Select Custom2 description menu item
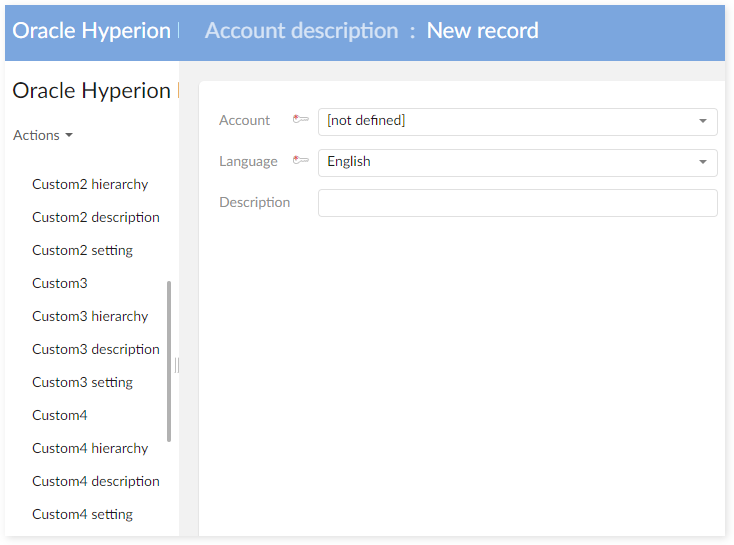Image resolution: width=734 pixels, height=545 pixels. [x=96, y=217]
